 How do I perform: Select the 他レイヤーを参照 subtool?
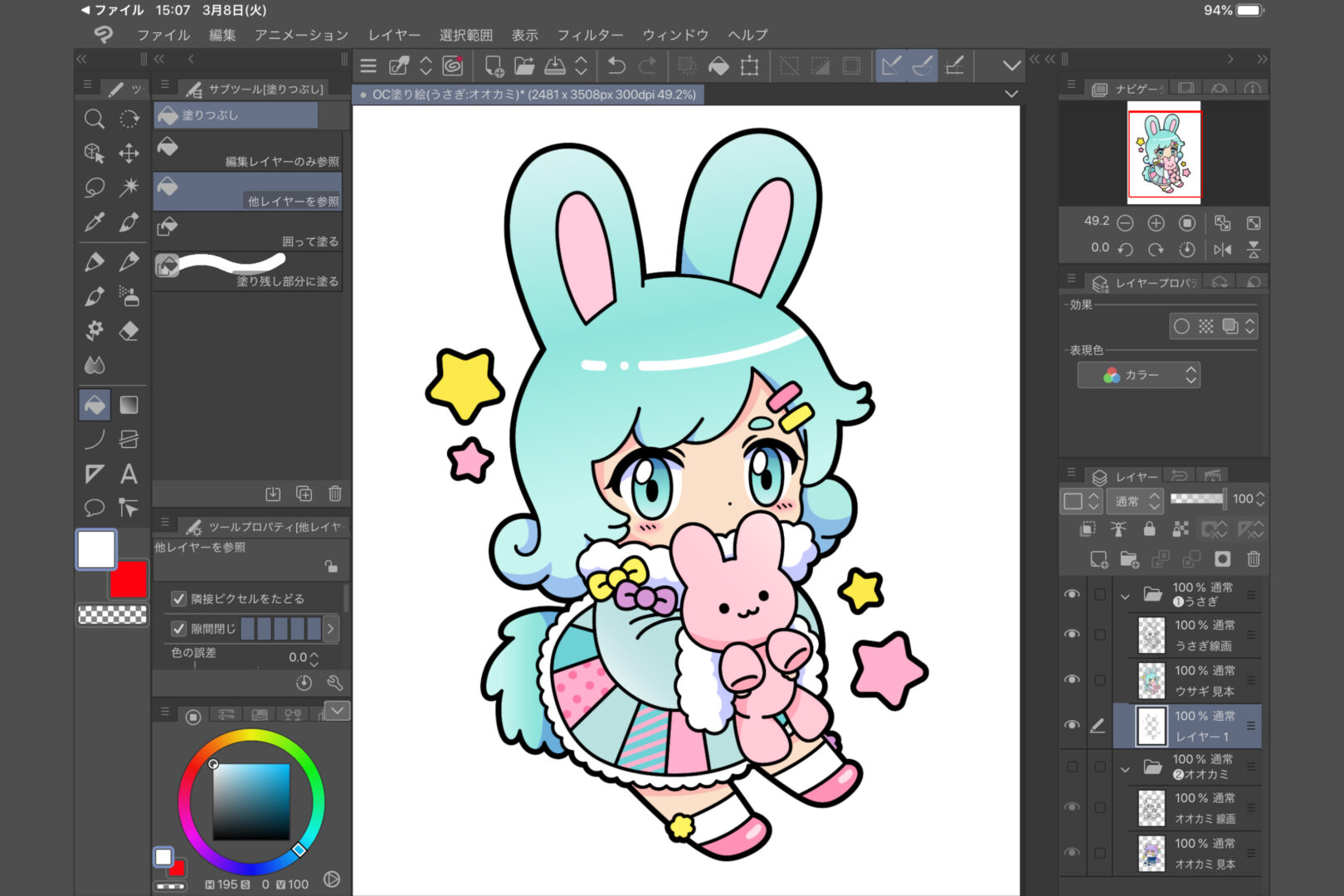247,191
